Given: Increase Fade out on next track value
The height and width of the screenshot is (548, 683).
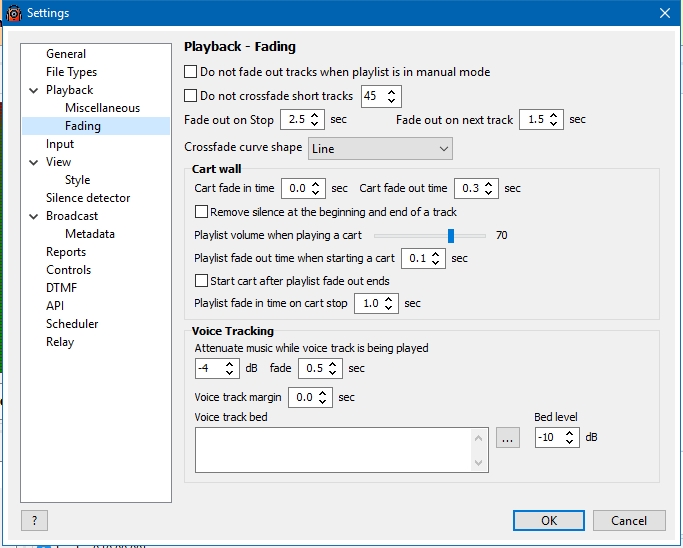Looking at the screenshot, I should (555, 115).
